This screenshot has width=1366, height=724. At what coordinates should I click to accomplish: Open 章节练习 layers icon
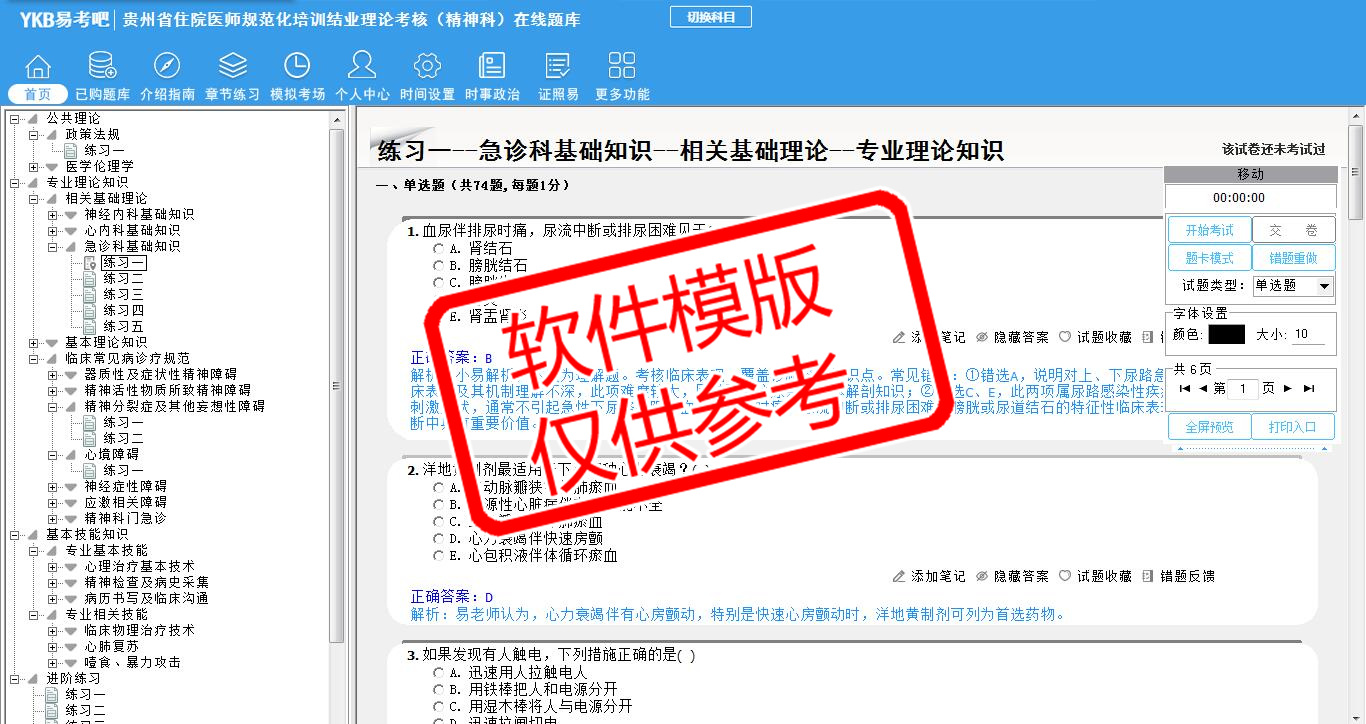click(x=232, y=67)
